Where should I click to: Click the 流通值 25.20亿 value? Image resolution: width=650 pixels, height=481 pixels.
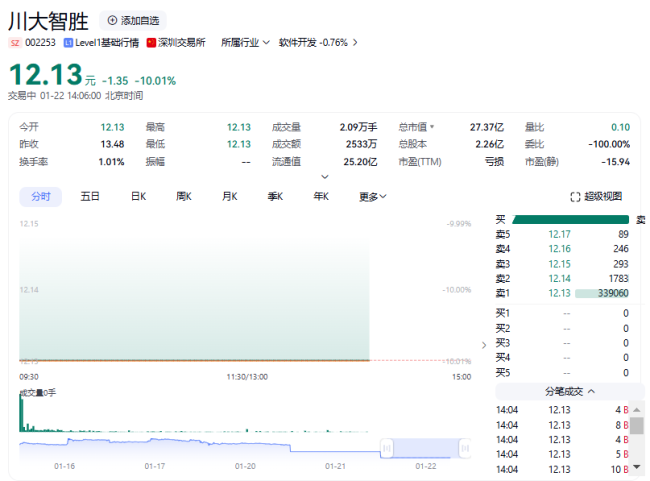point(360,162)
